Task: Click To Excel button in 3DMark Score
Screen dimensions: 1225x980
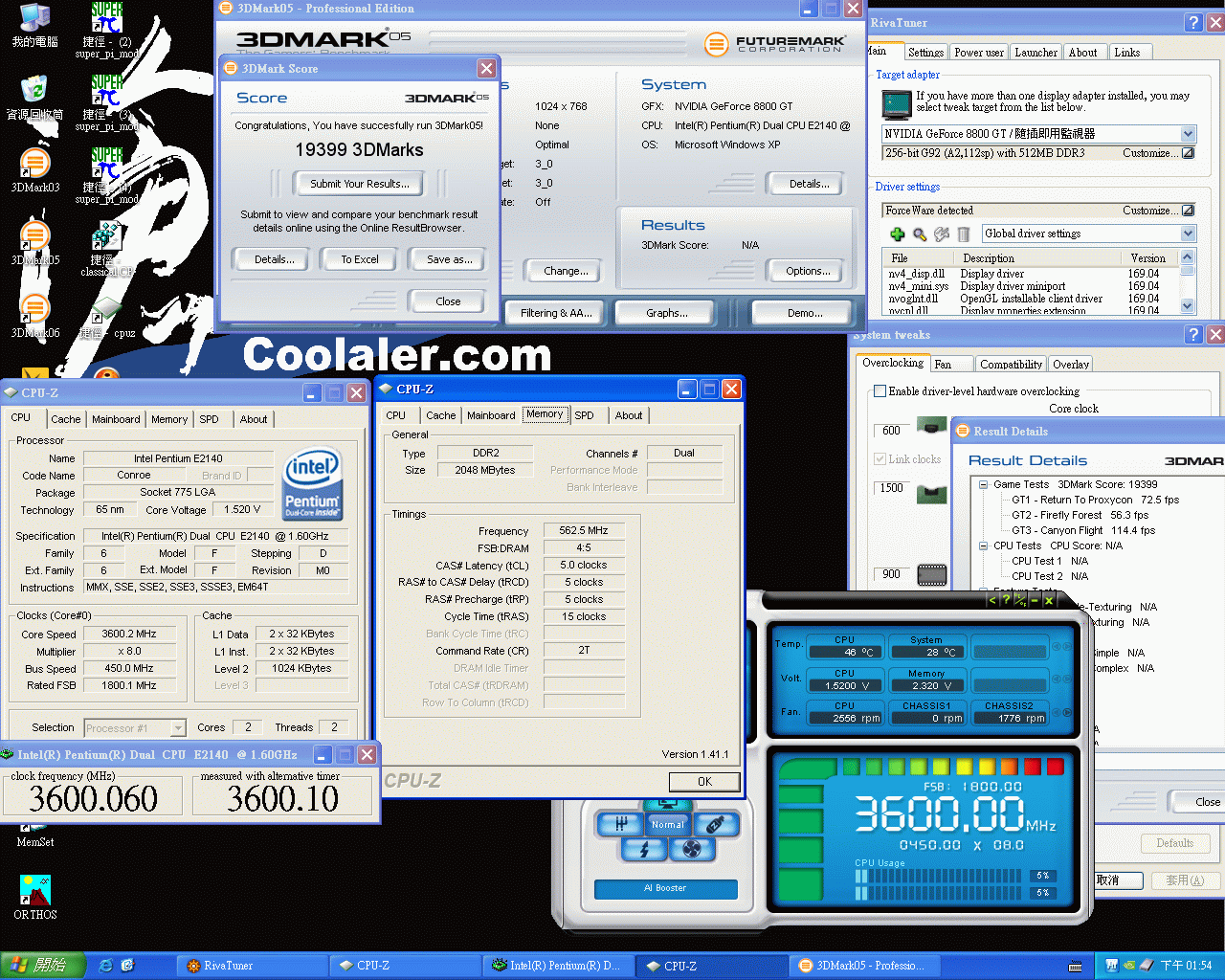Action: coord(360,259)
